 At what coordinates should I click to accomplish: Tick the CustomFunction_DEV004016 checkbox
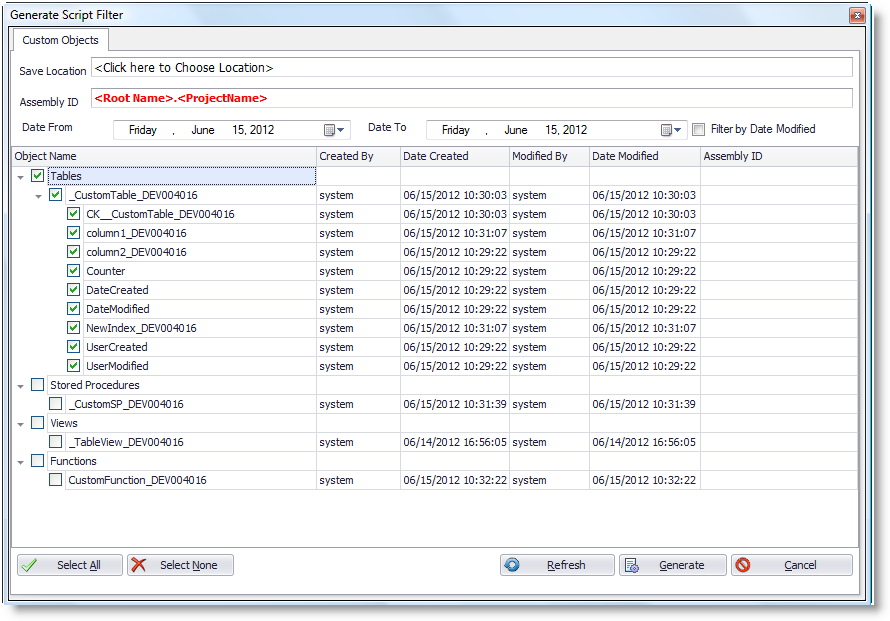click(56, 480)
